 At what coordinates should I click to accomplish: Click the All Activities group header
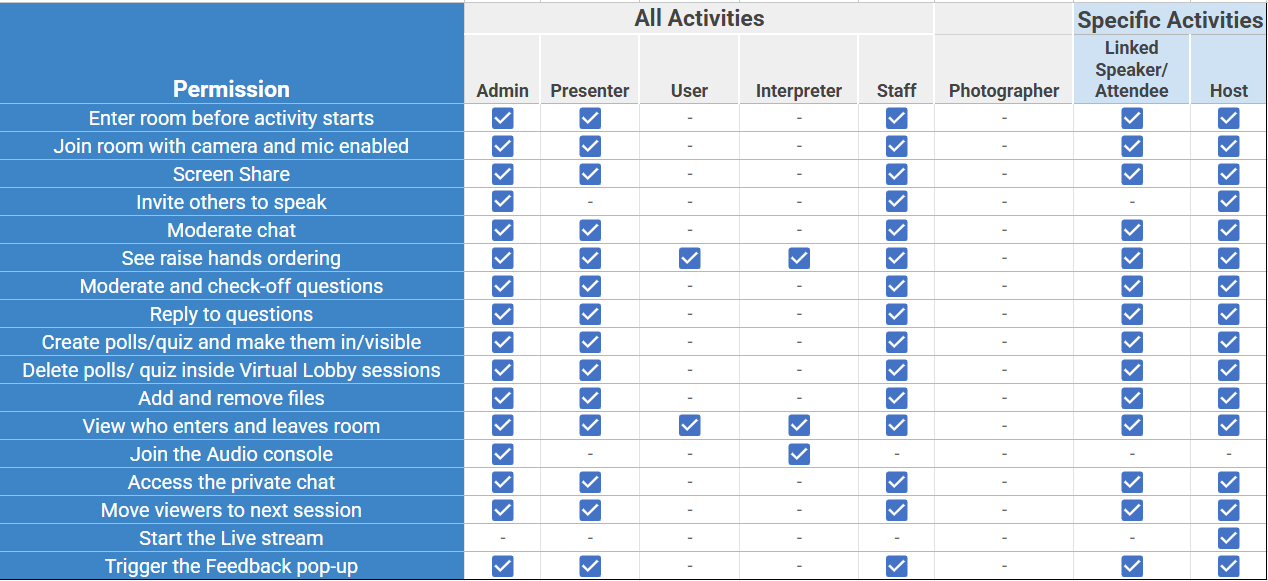coord(699,18)
